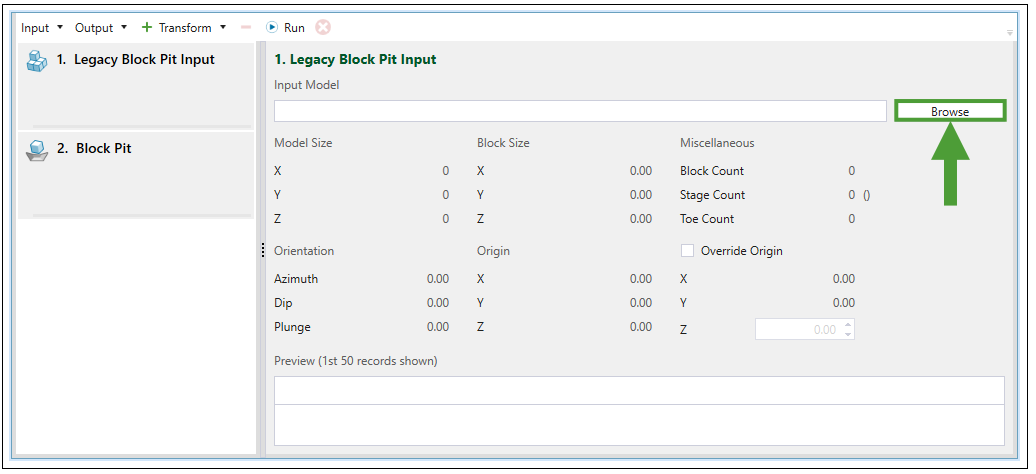Viewport: 1036px width, 474px height.
Task: Click the Block Pit step icon
Action: (x=37, y=150)
